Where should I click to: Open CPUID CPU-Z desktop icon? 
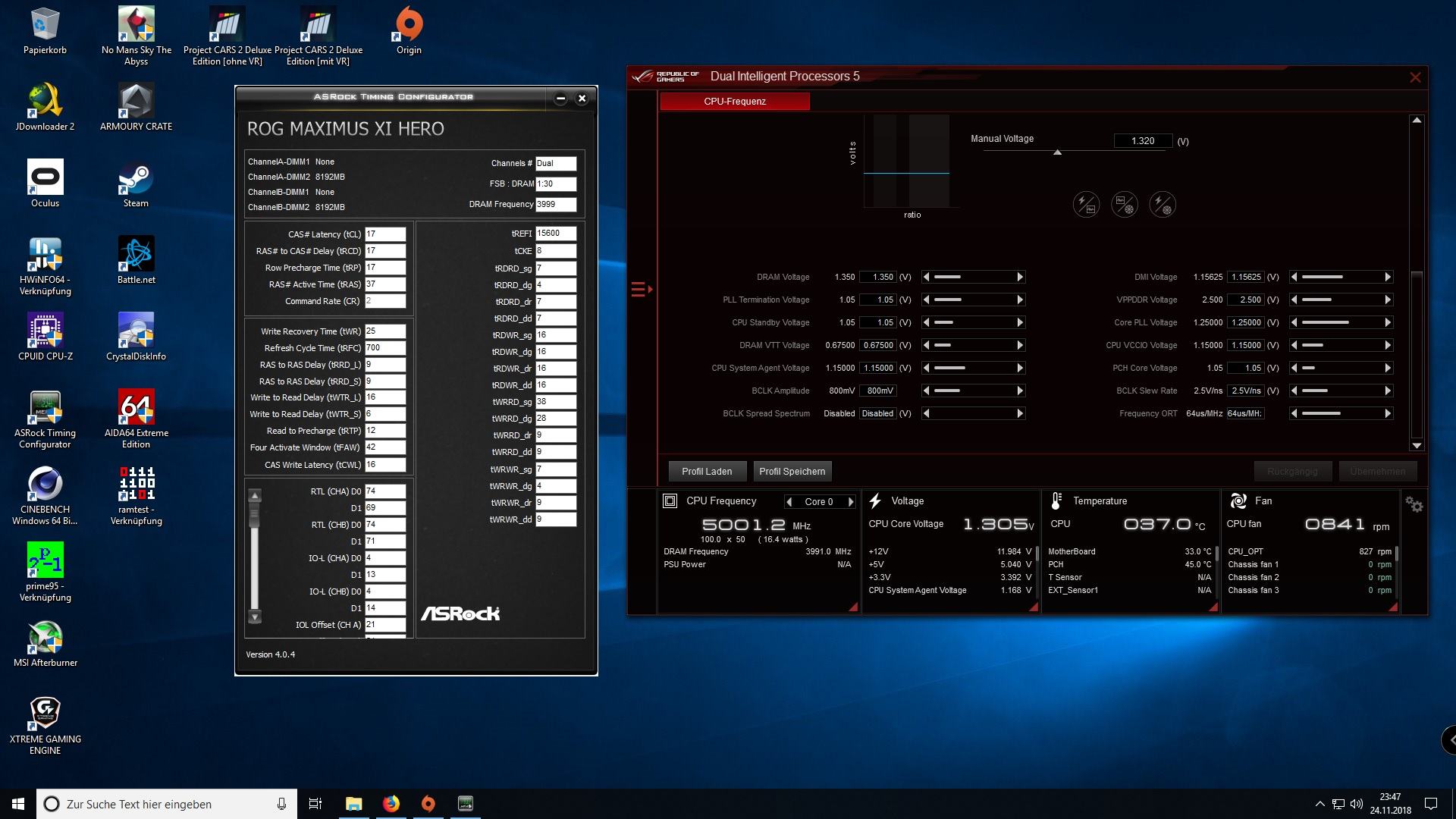[x=45, y=337]
